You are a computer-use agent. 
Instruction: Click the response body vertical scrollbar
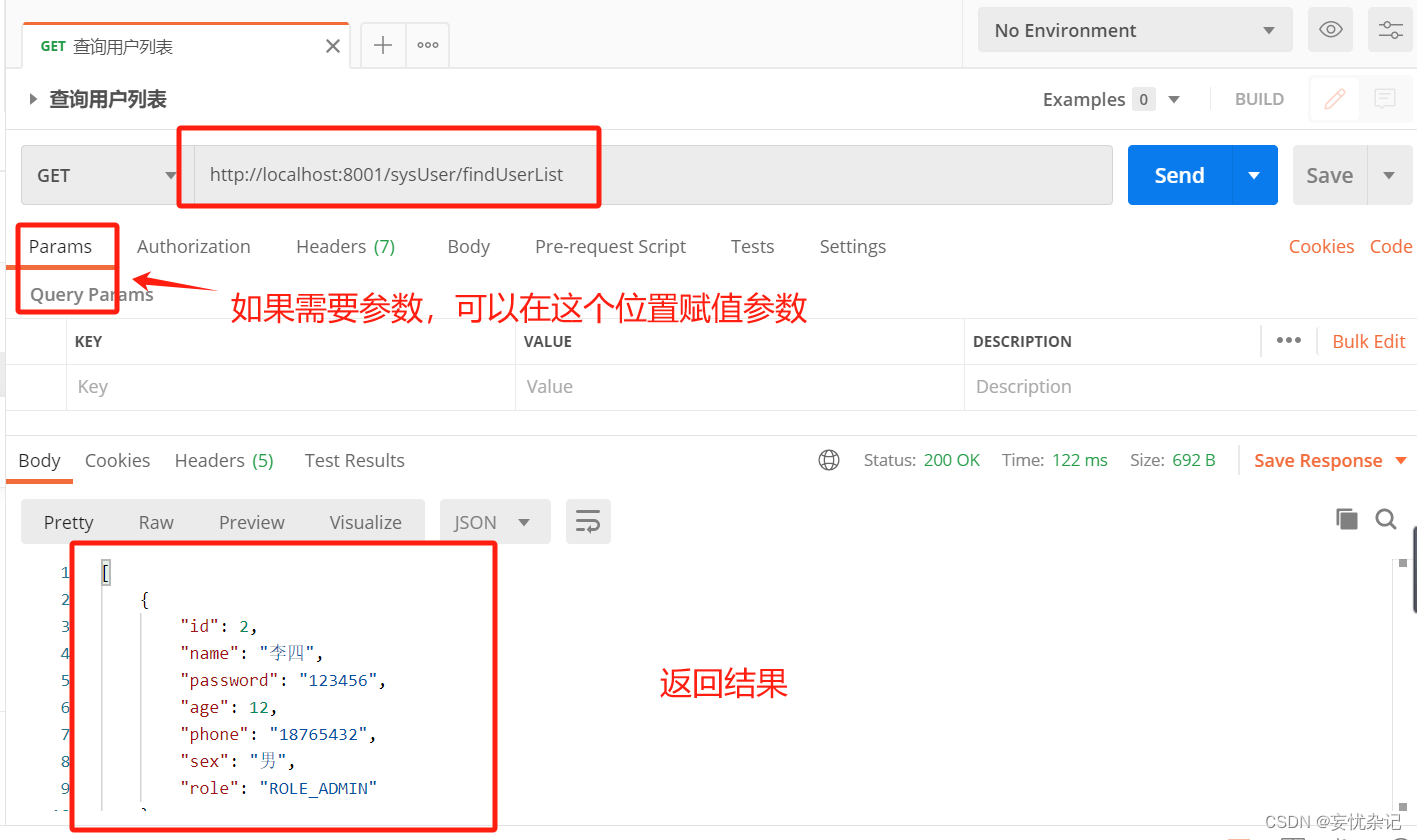coord(1401,685)
